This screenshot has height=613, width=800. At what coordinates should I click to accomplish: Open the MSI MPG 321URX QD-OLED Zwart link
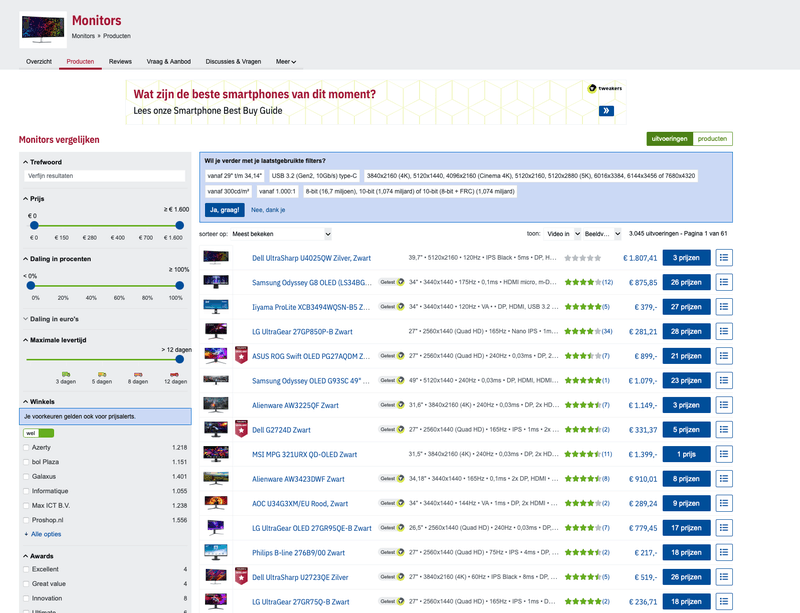pos(305,454)
